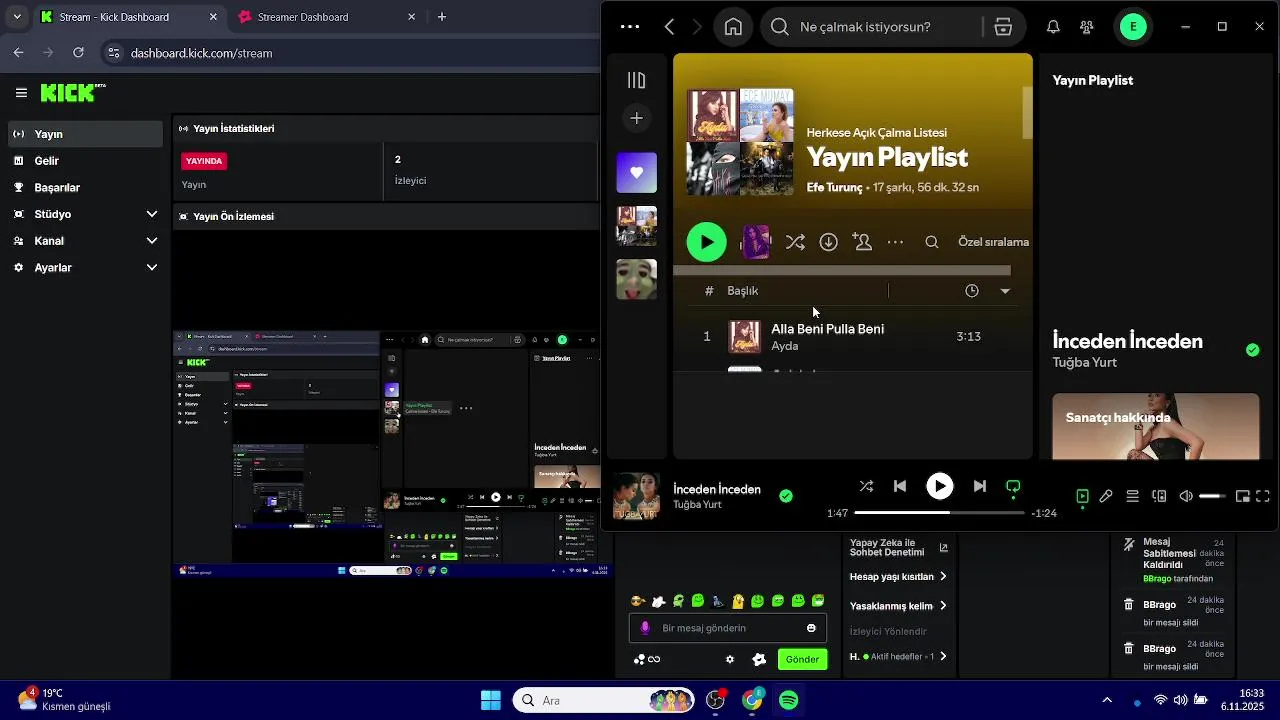Image resolution: width=1280 pixels, height=720 pixels.
Task: Resume playback in the player bar
Action: click(940, 486)
